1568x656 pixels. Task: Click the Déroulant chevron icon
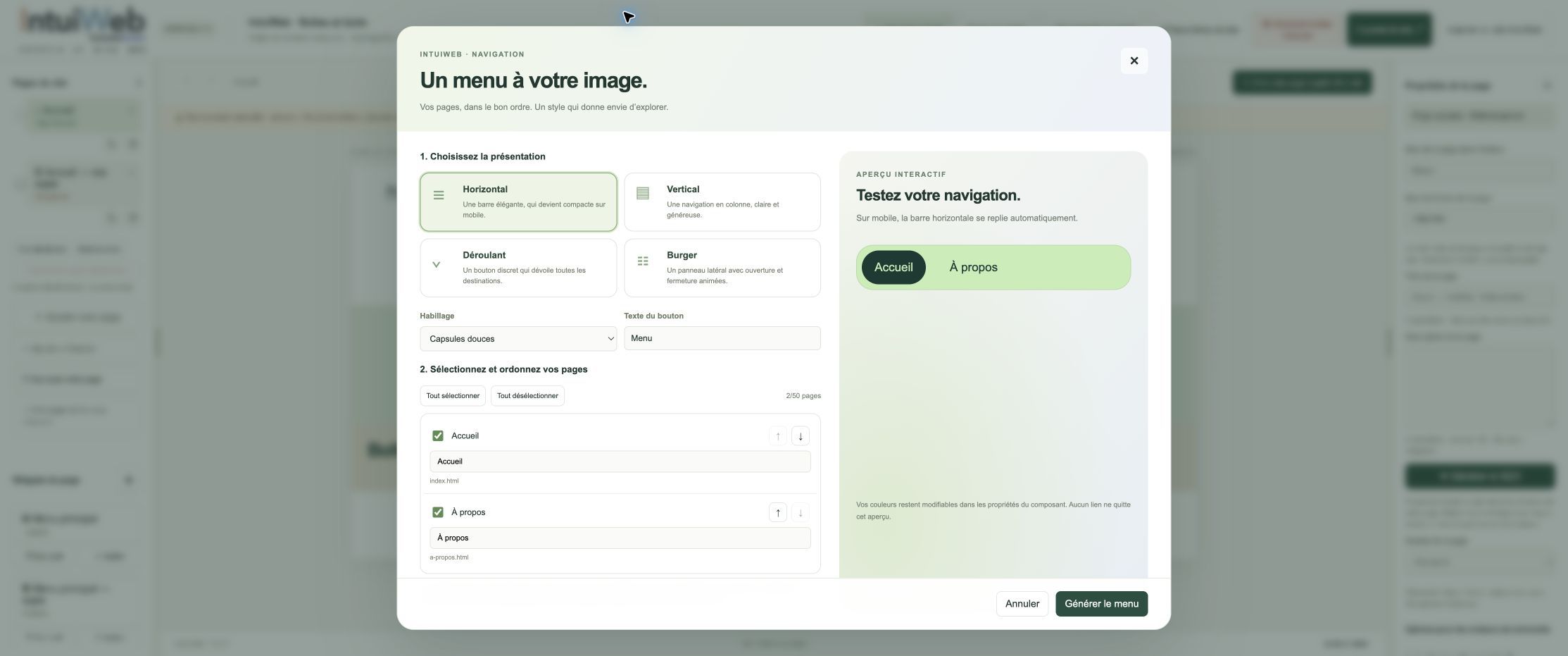point(437,265)
